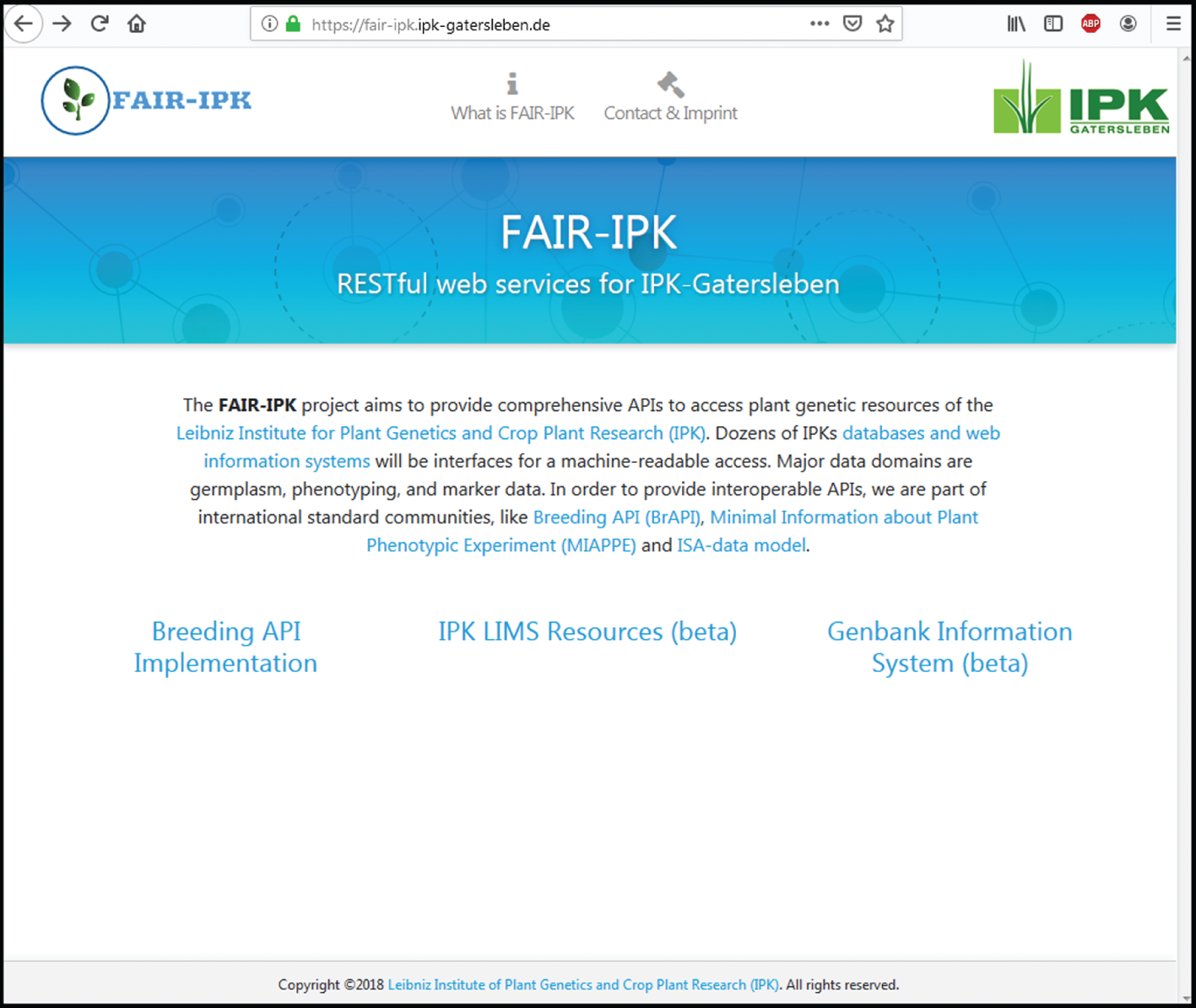This screenshot has width=1196, height=1008.
Task: Open the Library bookshelf icon
Action: tap(1016, 24)
